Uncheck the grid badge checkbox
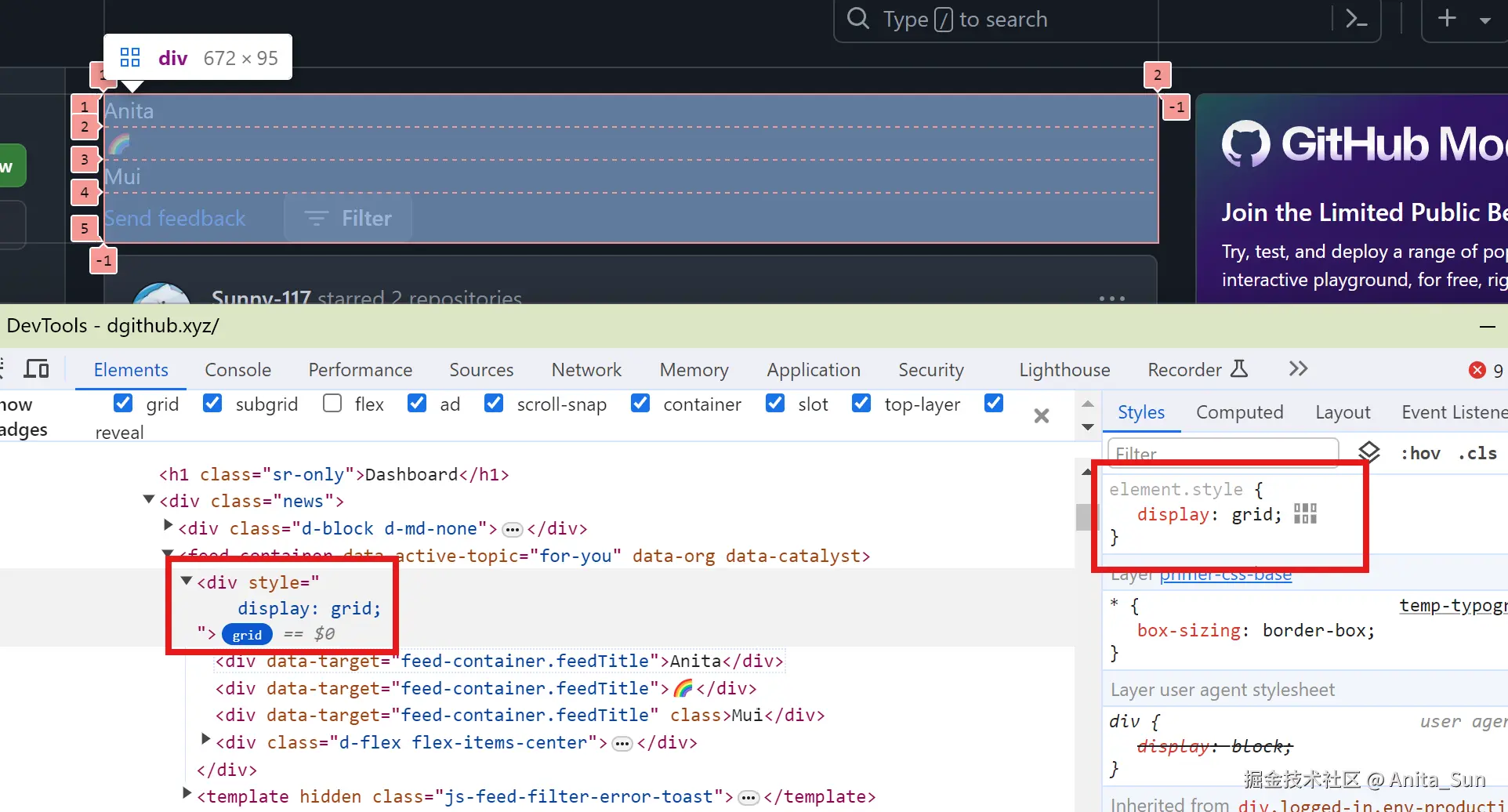 pos(123,403)
